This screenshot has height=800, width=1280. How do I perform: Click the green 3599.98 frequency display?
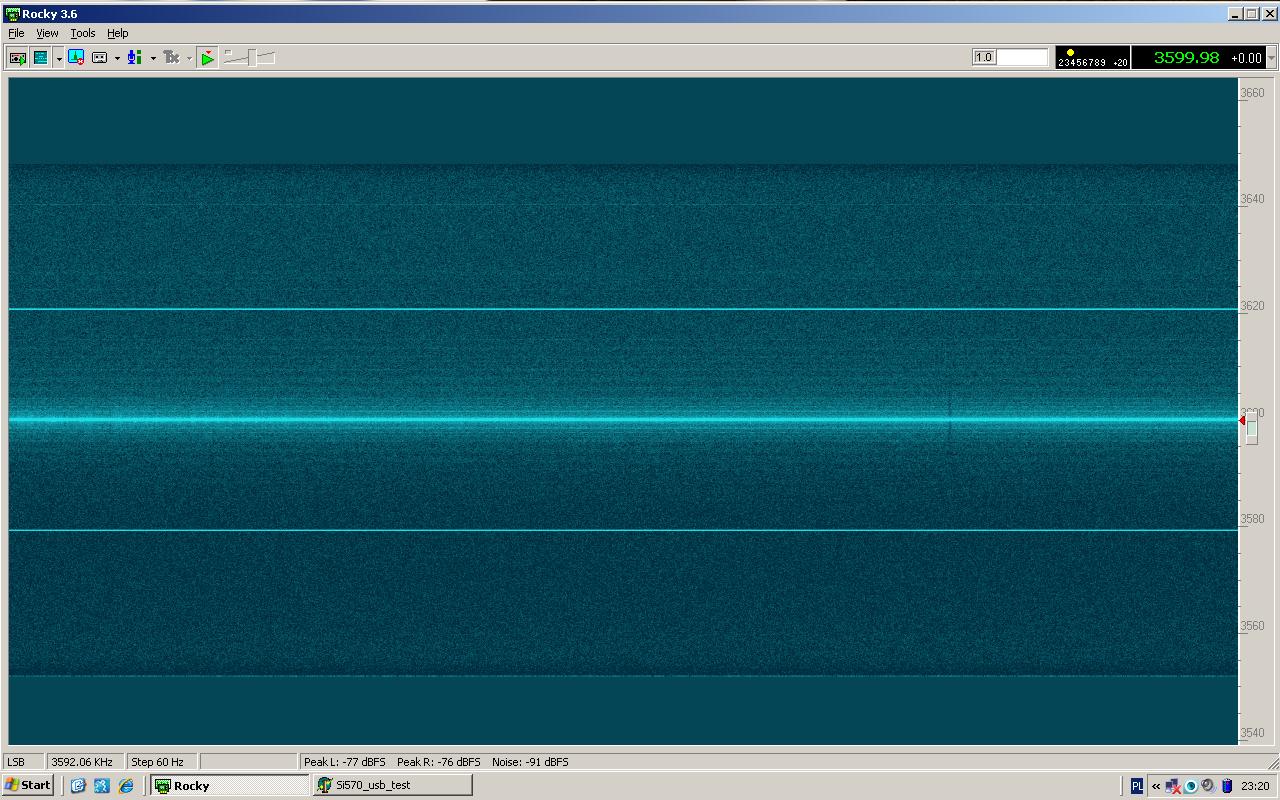[x=1186, y=58]
